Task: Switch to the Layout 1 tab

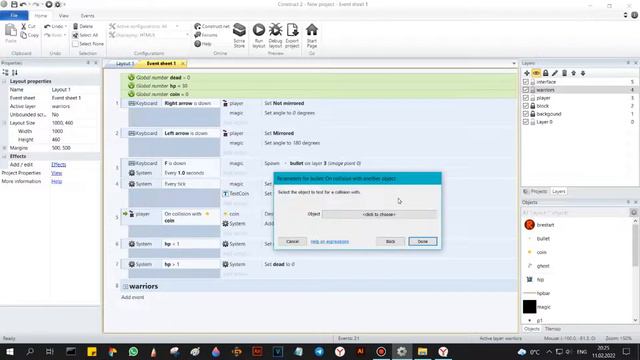Action: pos(123,64)
